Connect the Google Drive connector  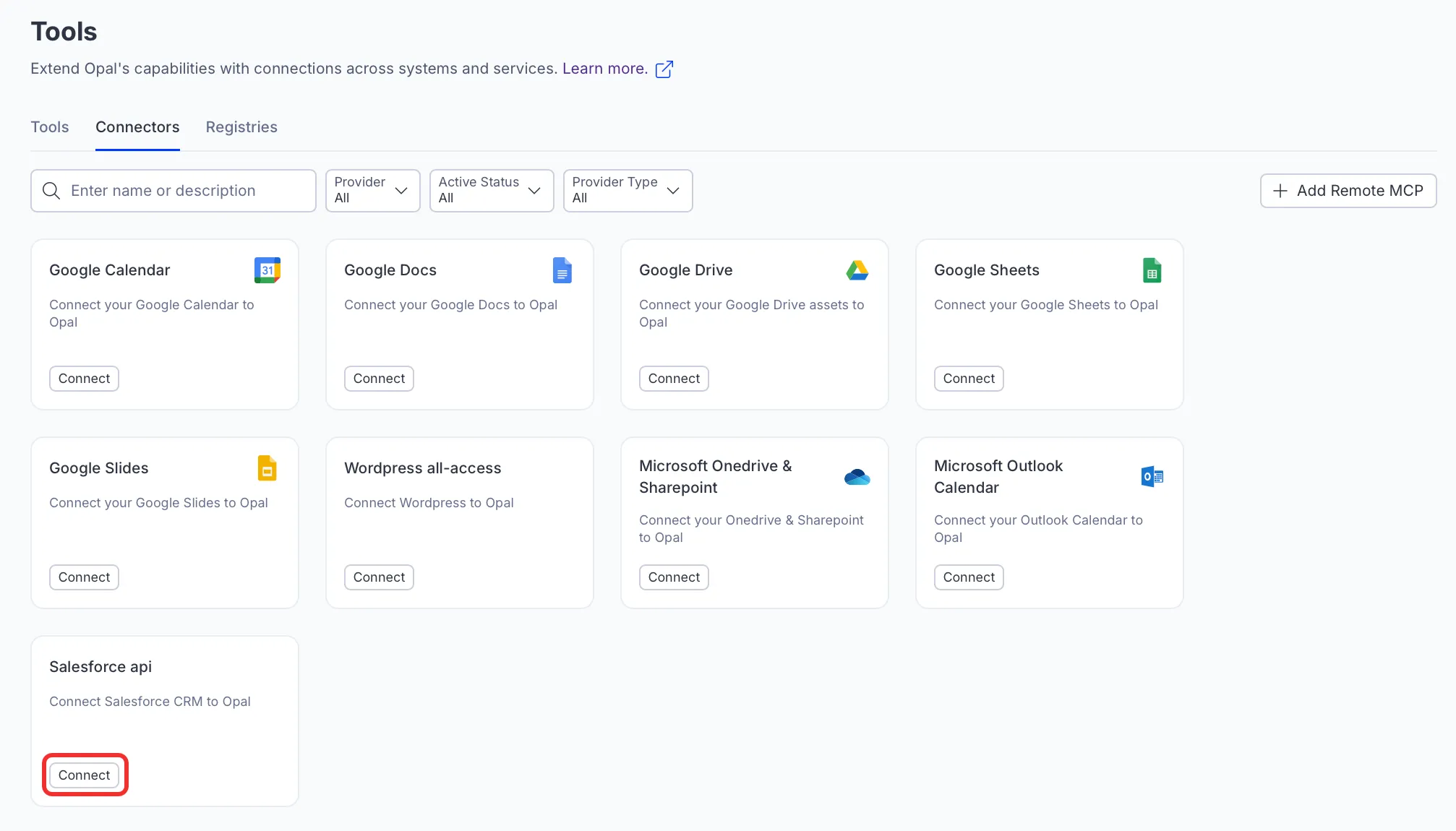tap(674, 379)
